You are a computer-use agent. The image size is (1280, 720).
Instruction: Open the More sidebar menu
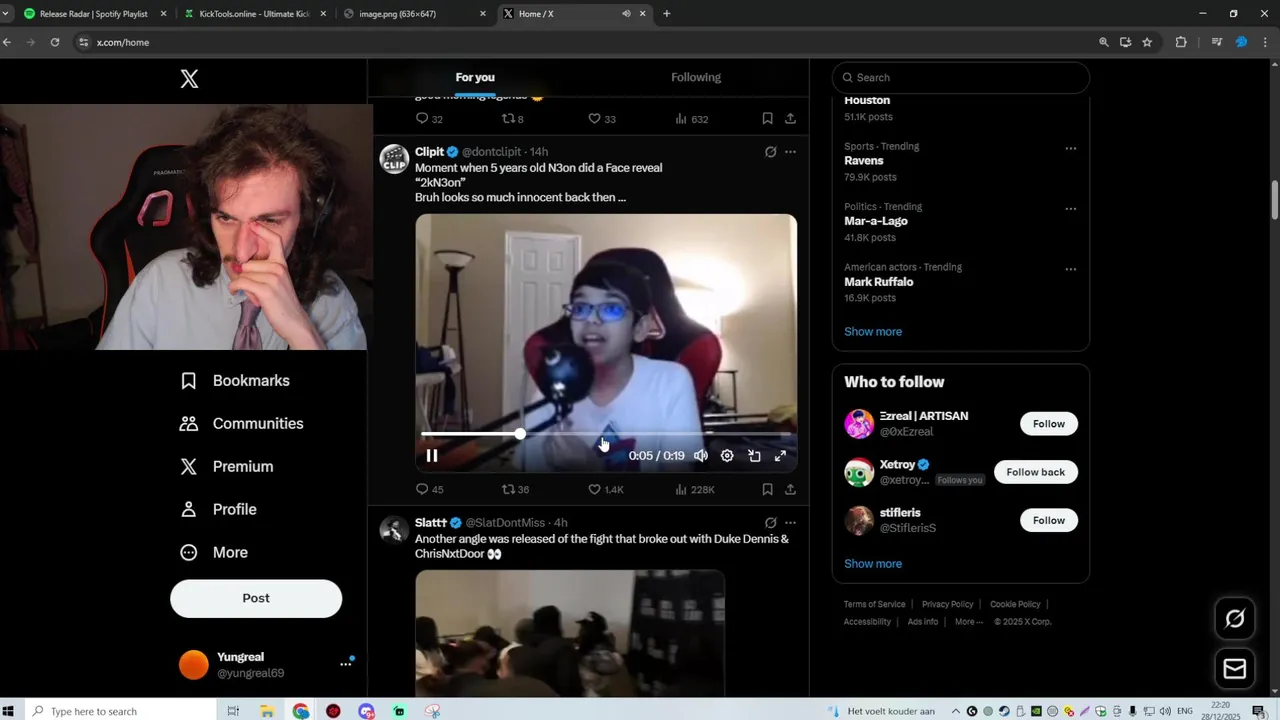(x=213, y=553)
